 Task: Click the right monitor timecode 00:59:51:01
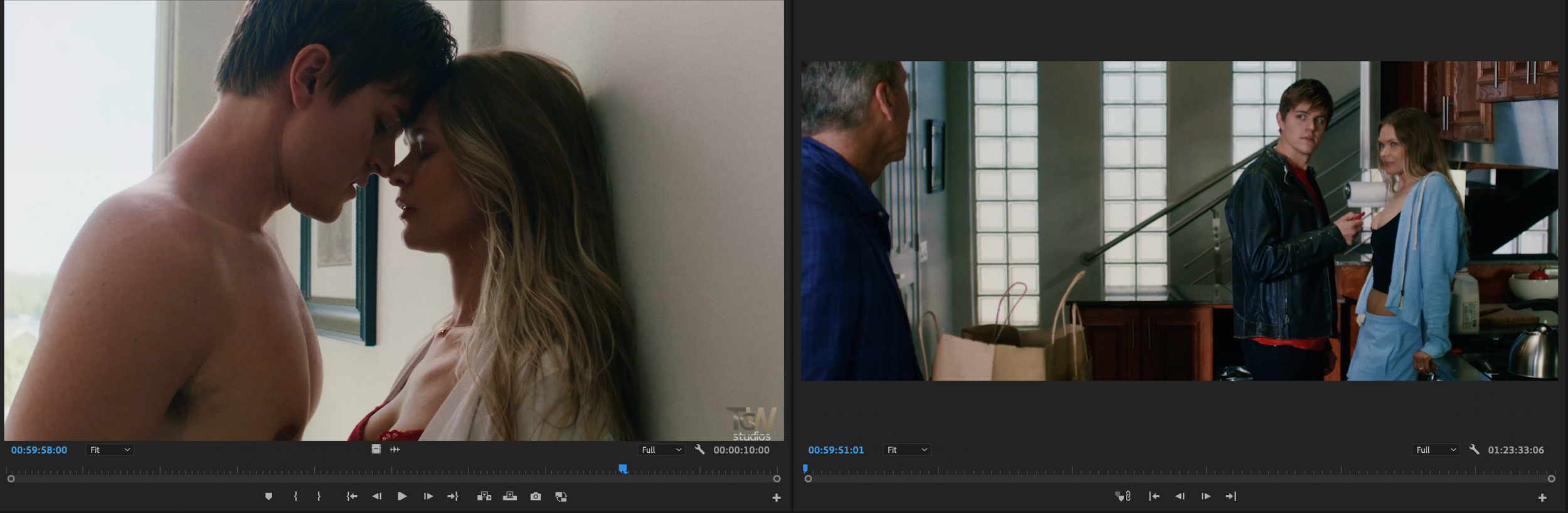836,450
